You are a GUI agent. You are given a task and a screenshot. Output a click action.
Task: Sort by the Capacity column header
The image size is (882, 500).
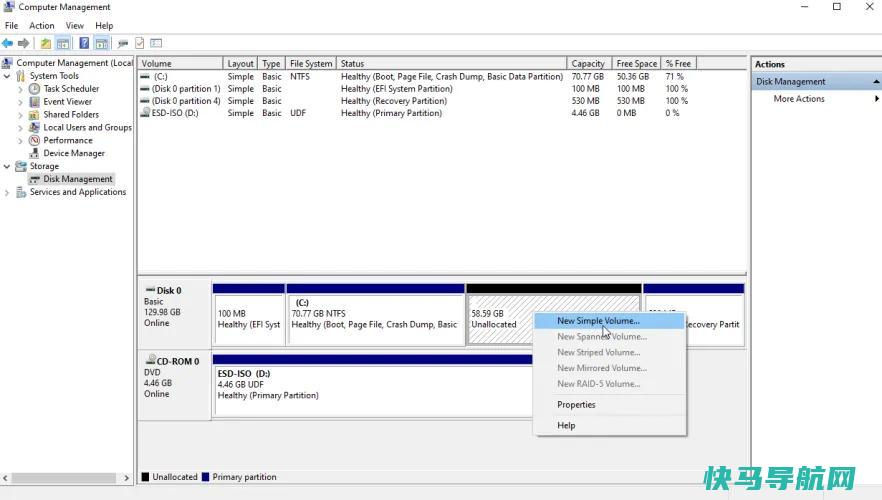[589, 64]
